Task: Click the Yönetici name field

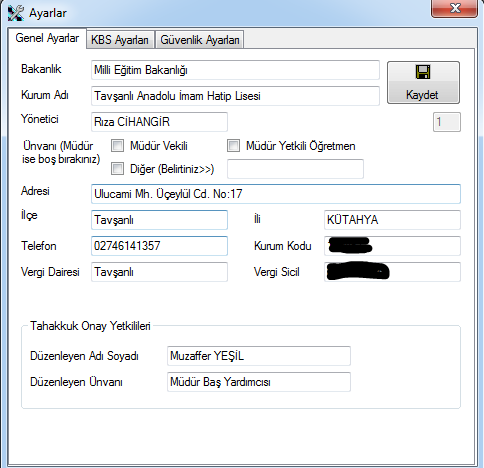Action: tap(159, 122)
